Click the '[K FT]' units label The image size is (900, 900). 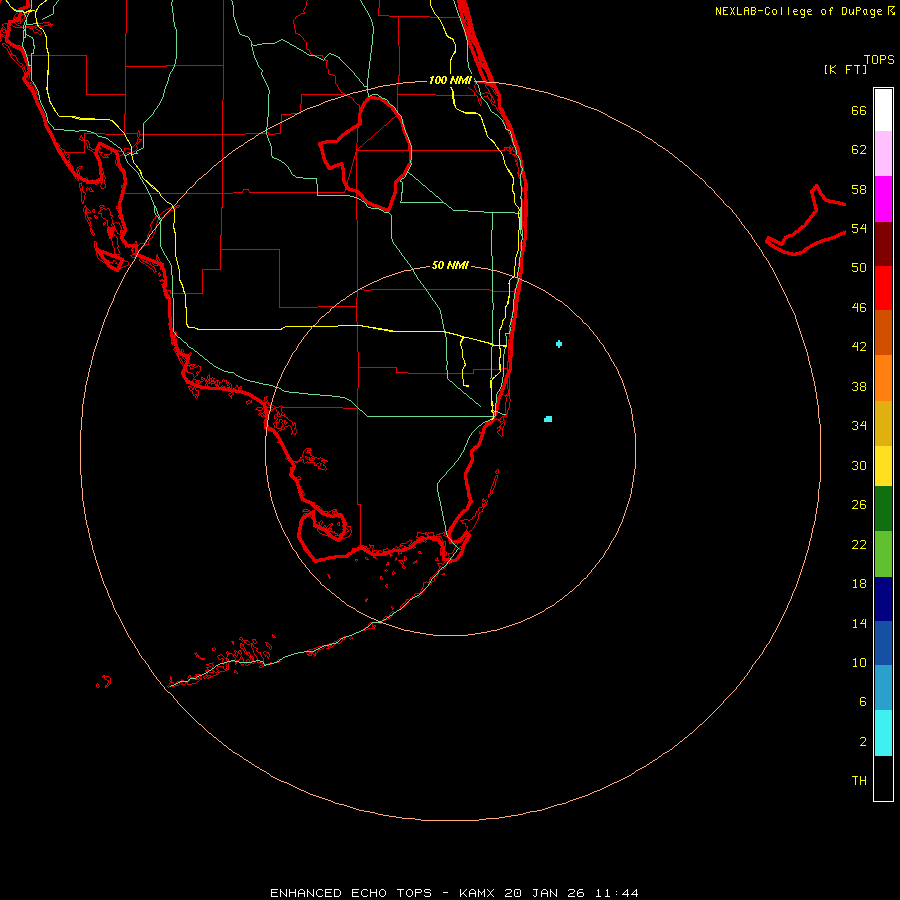(x=845, y=69)
